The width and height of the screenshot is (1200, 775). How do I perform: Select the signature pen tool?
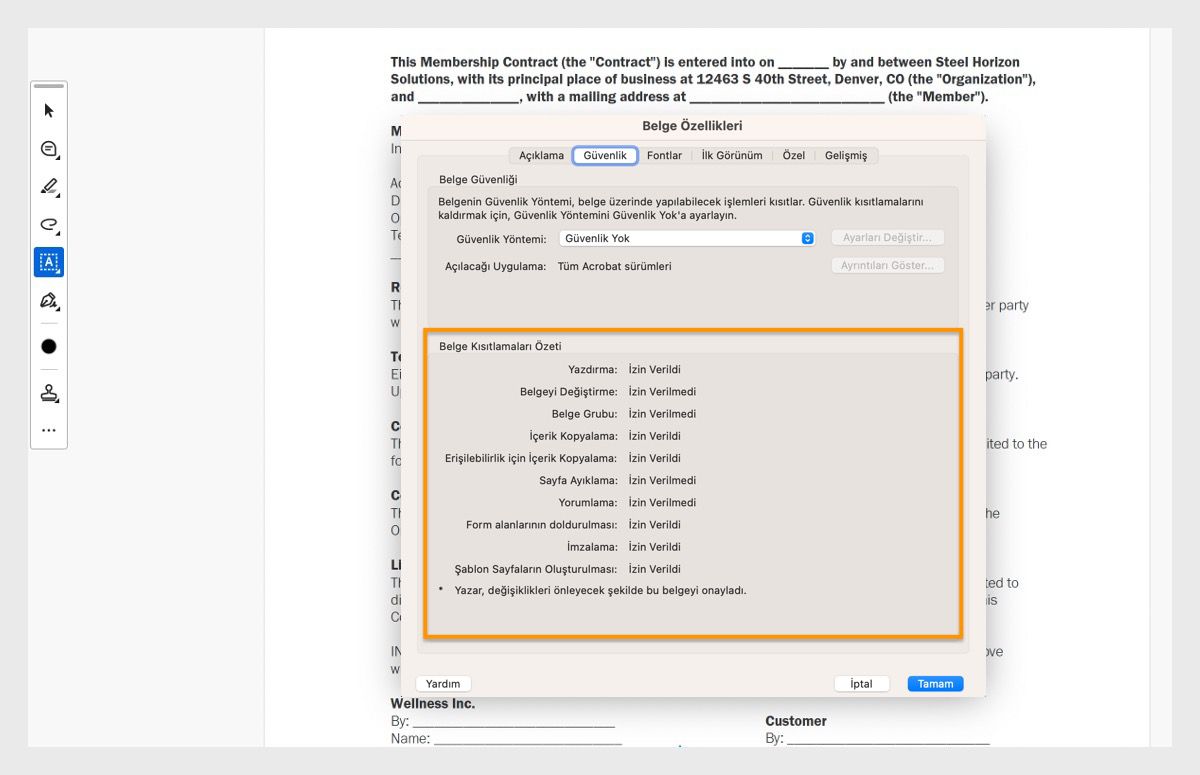click(x=48, y=300)
